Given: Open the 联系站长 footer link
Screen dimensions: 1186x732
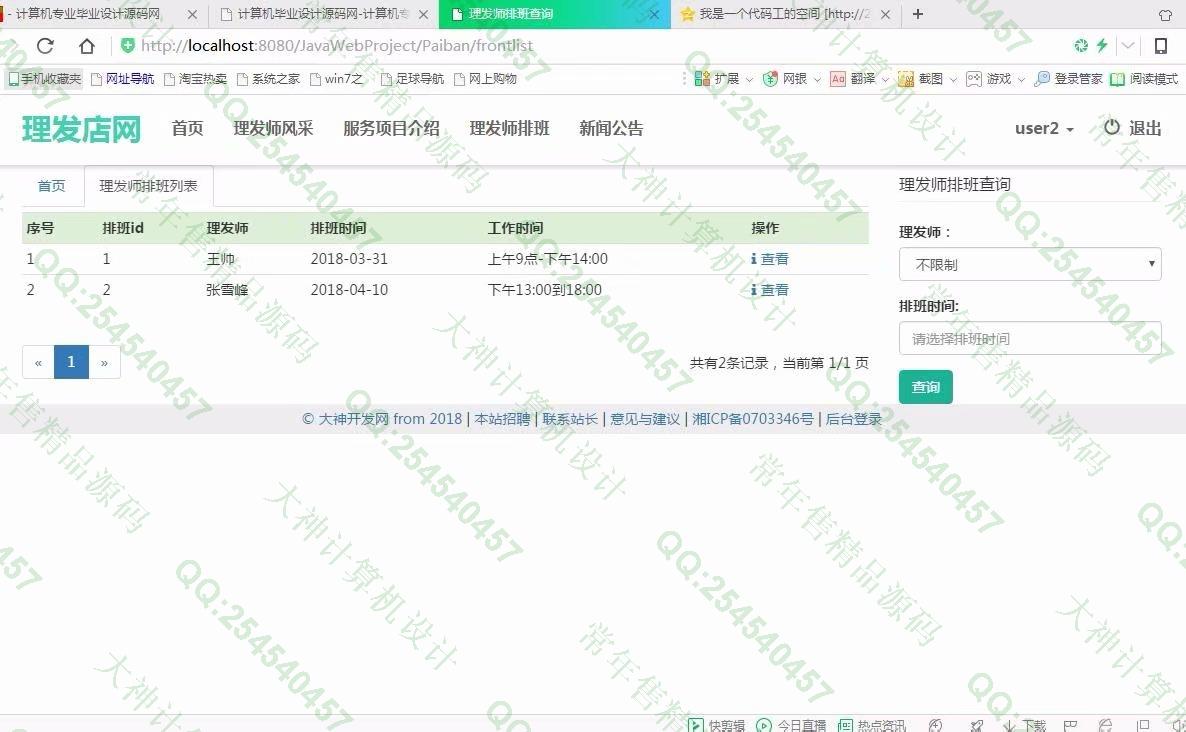Looking at the screenshot, I should [x=570, y=419].
